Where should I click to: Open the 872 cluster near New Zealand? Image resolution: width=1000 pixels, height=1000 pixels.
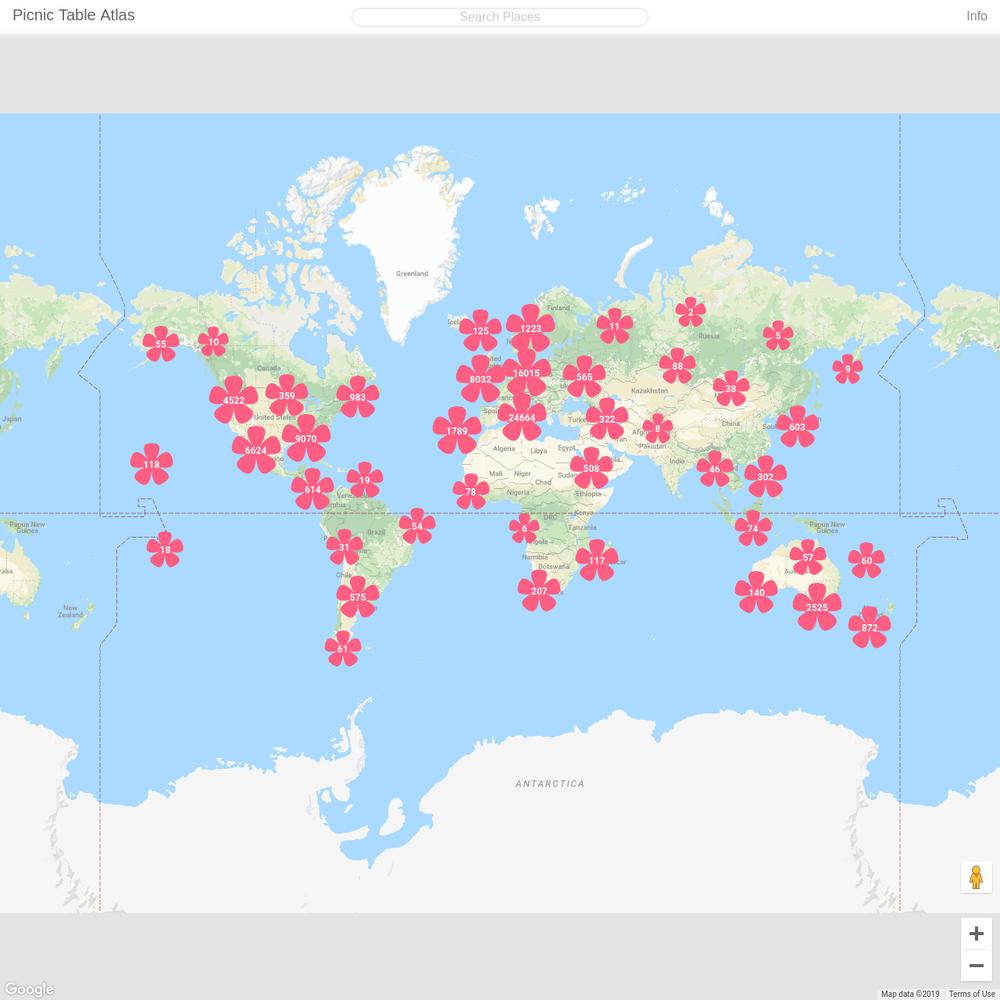[869, 627]
